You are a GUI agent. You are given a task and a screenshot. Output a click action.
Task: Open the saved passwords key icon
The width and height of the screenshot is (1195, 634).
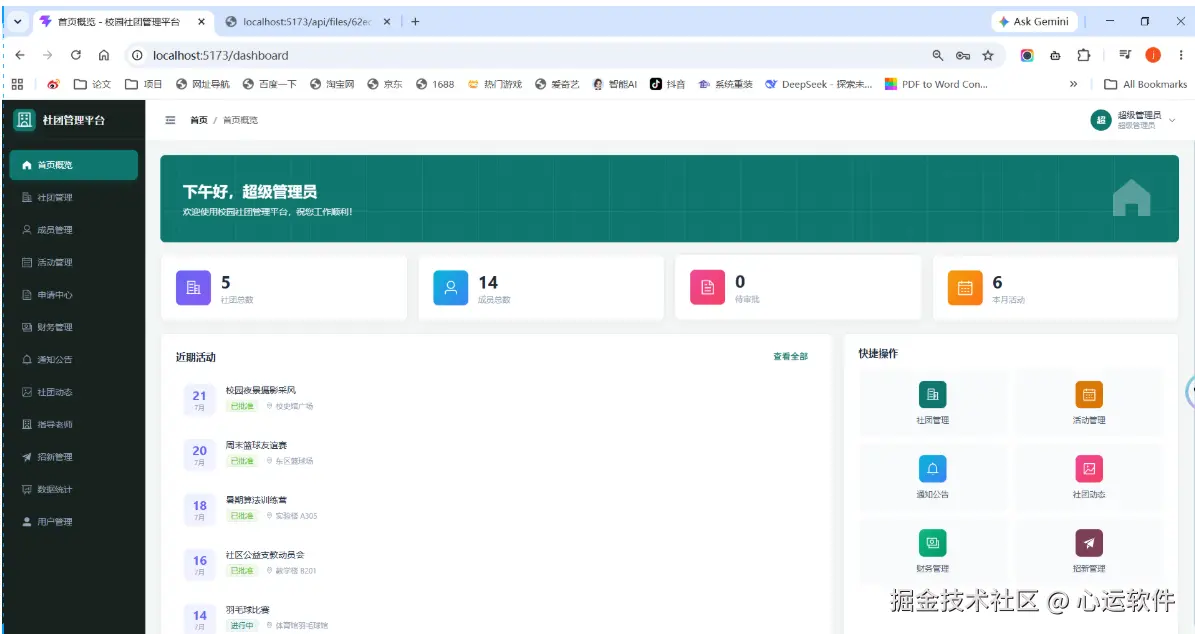(x=963, y=55)
